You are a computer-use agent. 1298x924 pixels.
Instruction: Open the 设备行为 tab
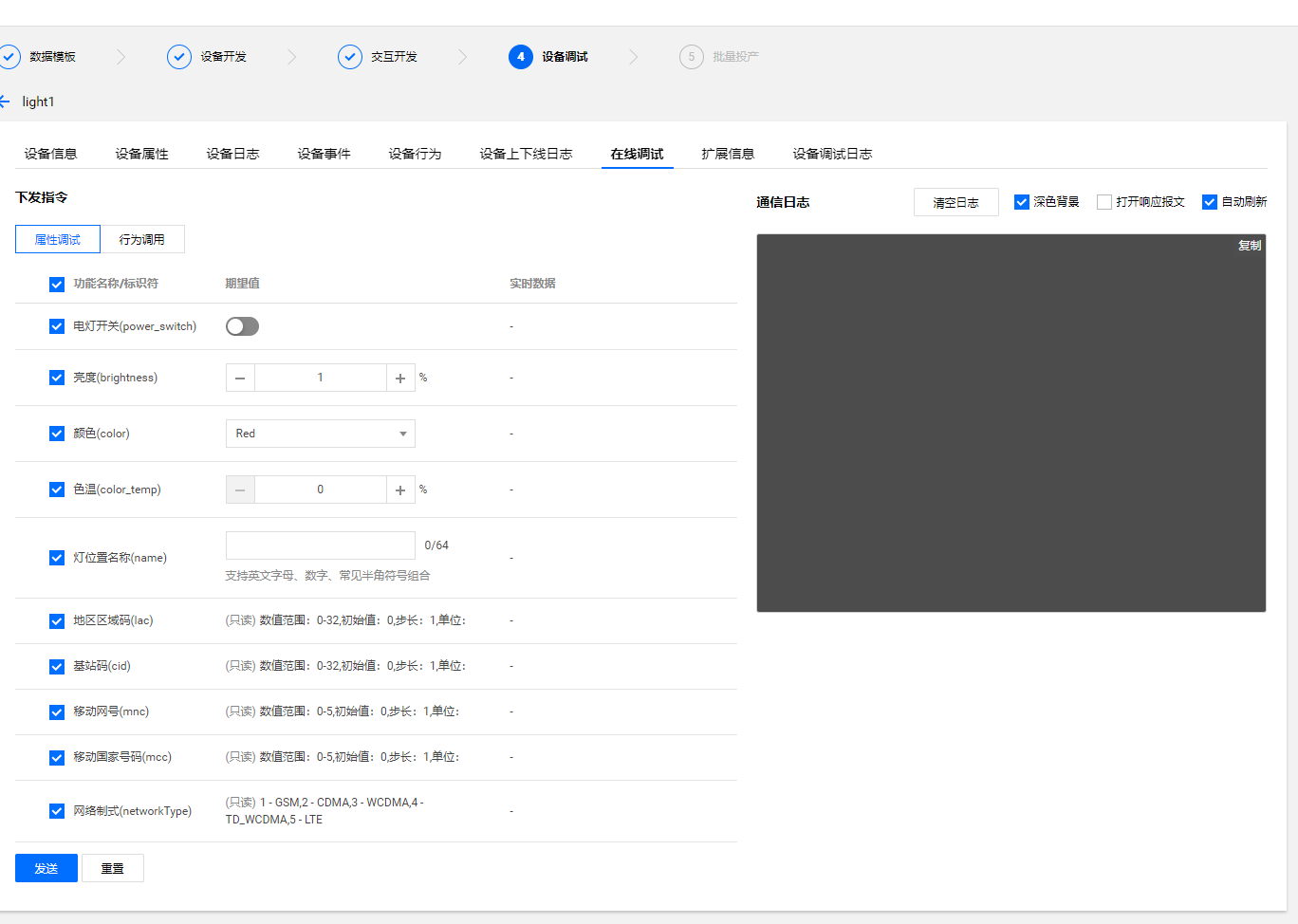(415, 154)
